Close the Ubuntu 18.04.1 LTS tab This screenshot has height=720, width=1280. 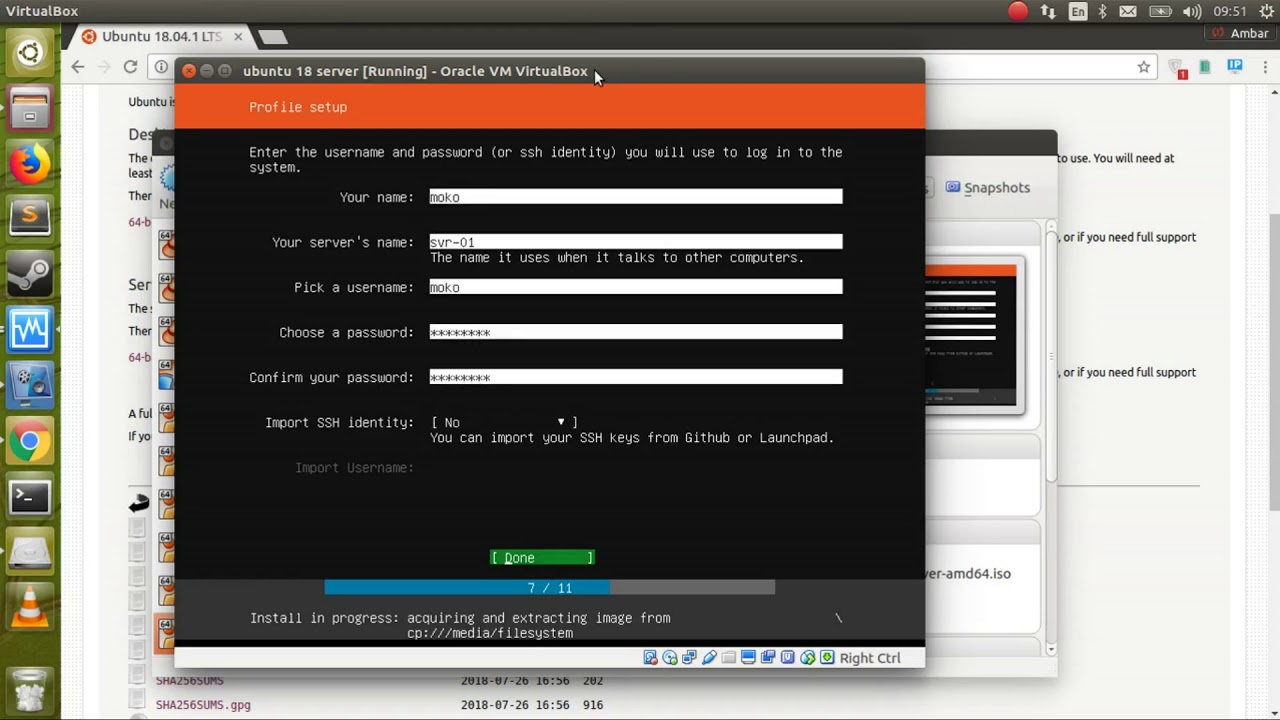238,37
